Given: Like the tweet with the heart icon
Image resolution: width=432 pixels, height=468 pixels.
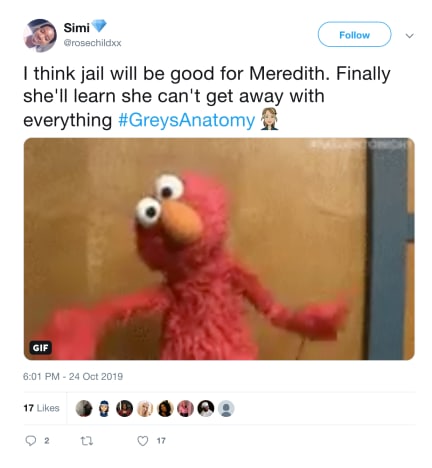Looking at the screenshot, I should (x=143, y=441).
